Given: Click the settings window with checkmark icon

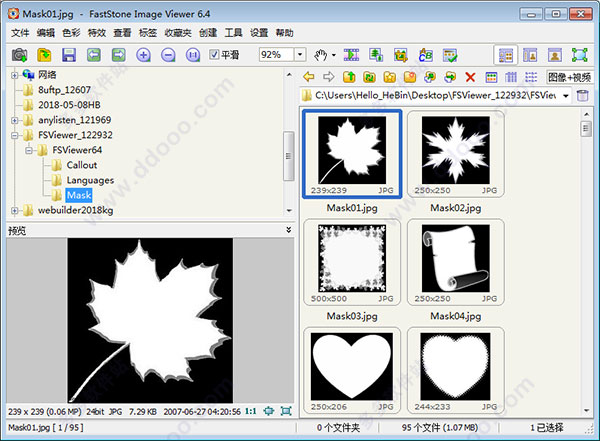Looking at the screenshot, I should coord(450,55).
